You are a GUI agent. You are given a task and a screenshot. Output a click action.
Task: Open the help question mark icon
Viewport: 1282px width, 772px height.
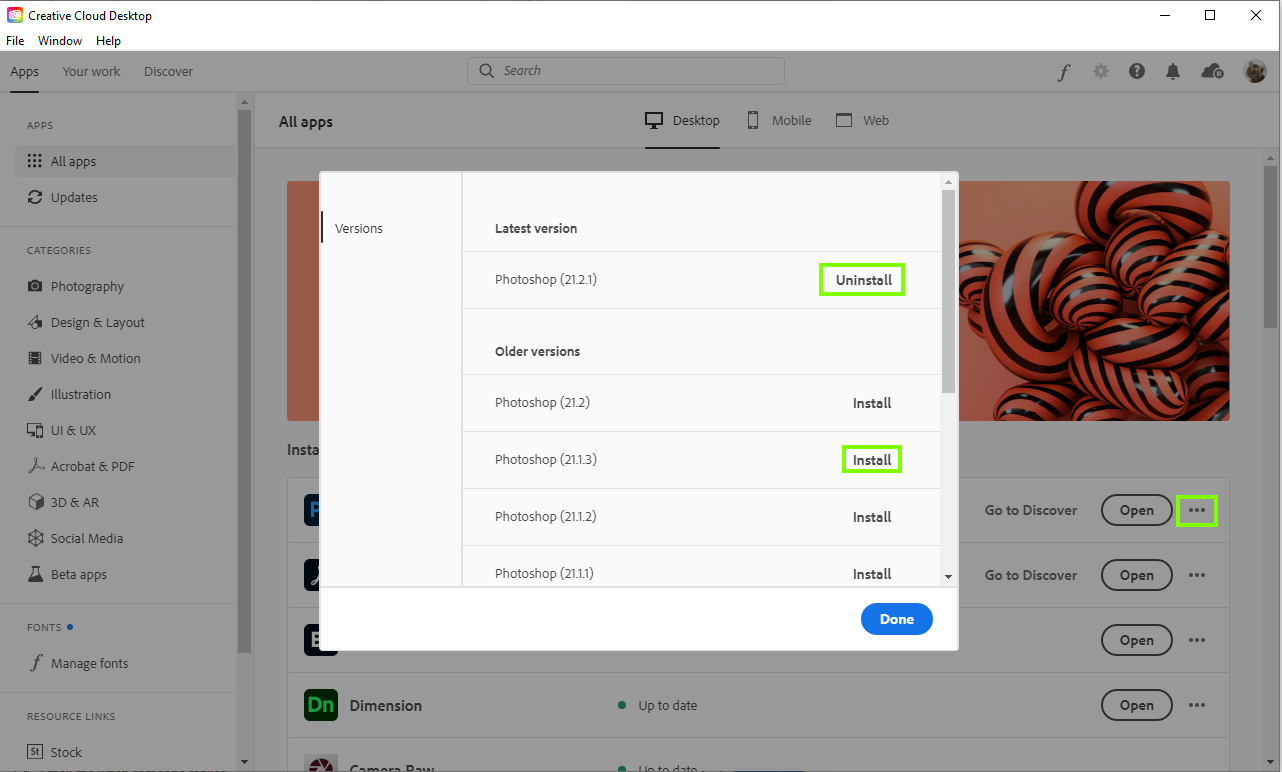pyautogui.click(x=1137, y=72)
